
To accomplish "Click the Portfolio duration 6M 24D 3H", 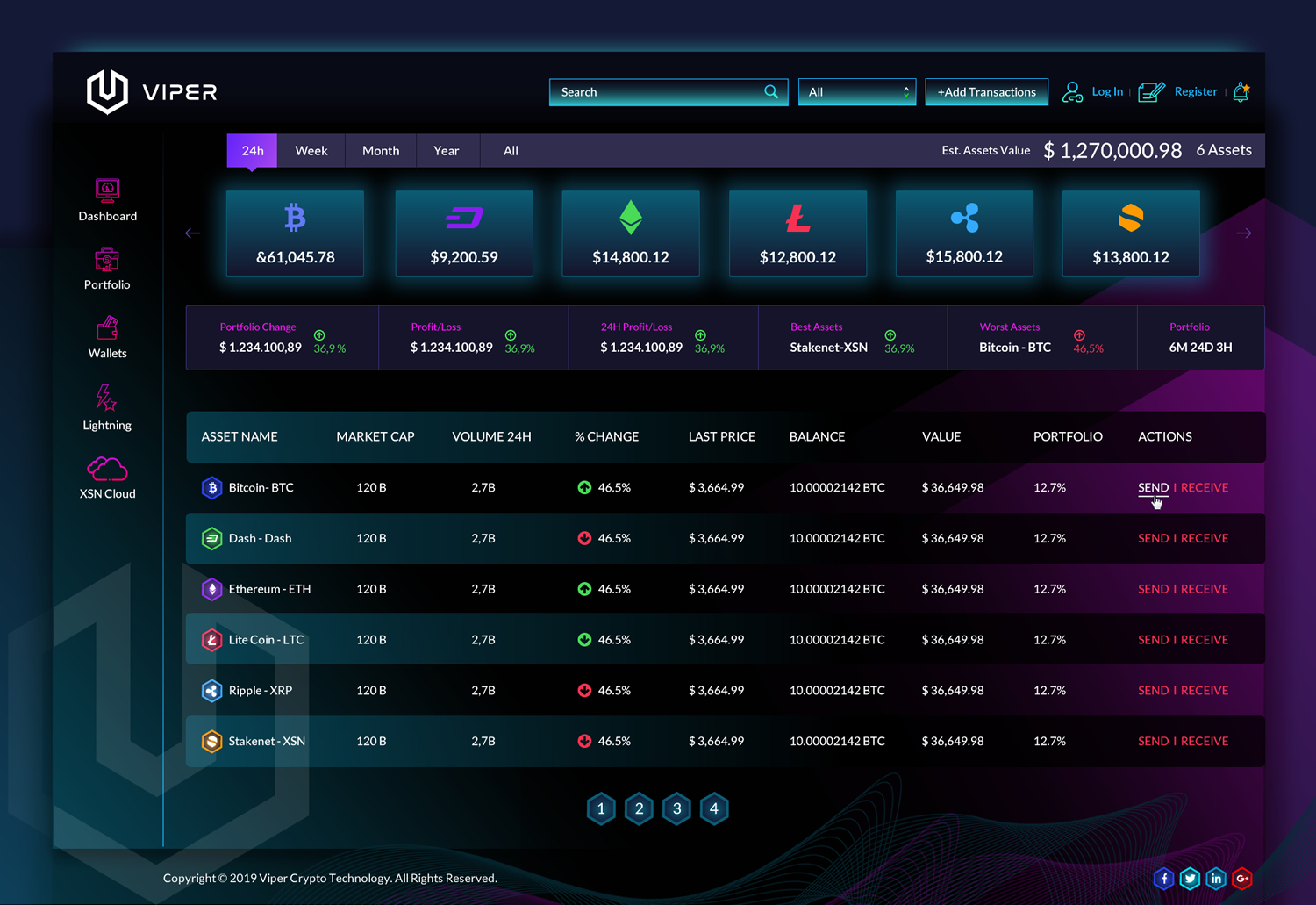I will [x=1200, y=348].
